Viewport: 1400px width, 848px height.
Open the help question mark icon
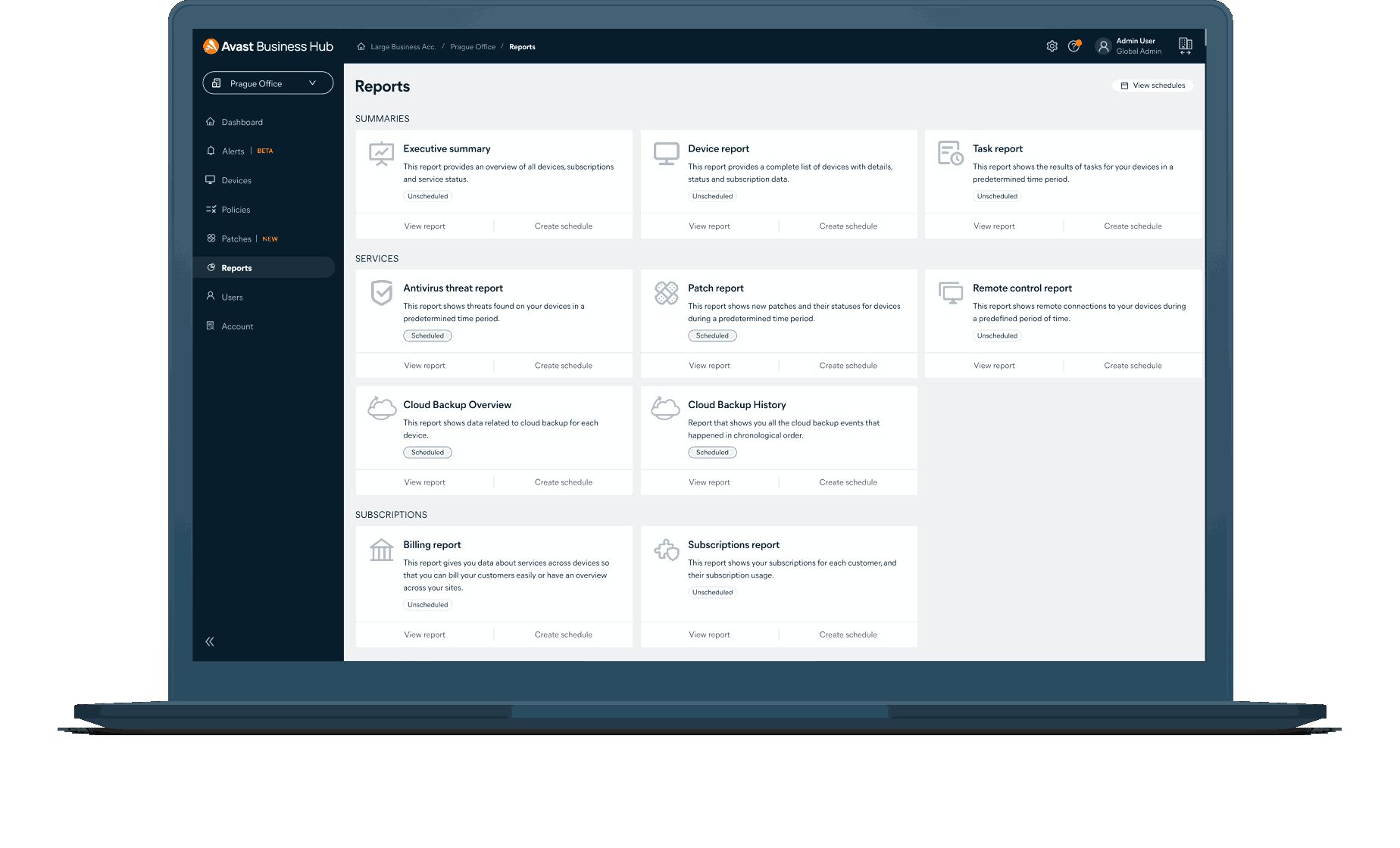(x=1073, y=46)
